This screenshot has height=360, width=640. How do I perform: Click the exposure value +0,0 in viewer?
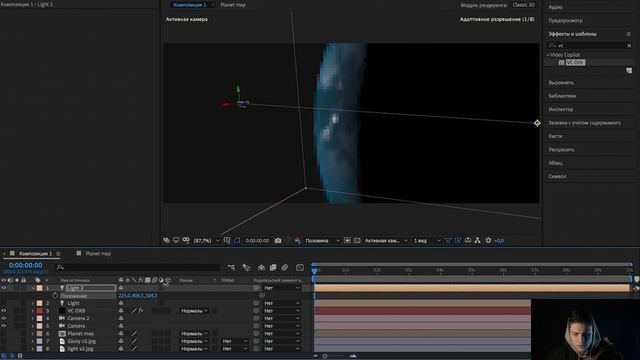pos(499,240)
